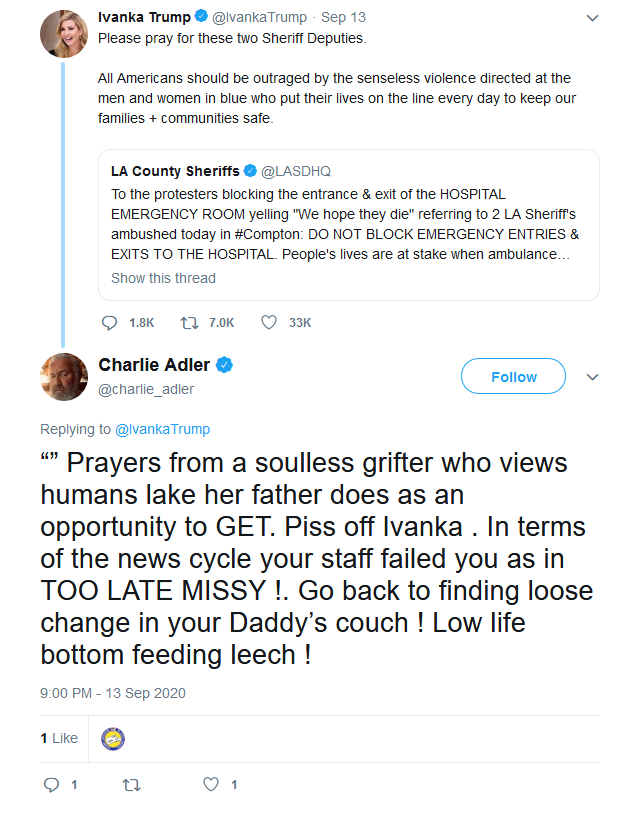Open the avatar of the user who liked

tap(112, 739)
